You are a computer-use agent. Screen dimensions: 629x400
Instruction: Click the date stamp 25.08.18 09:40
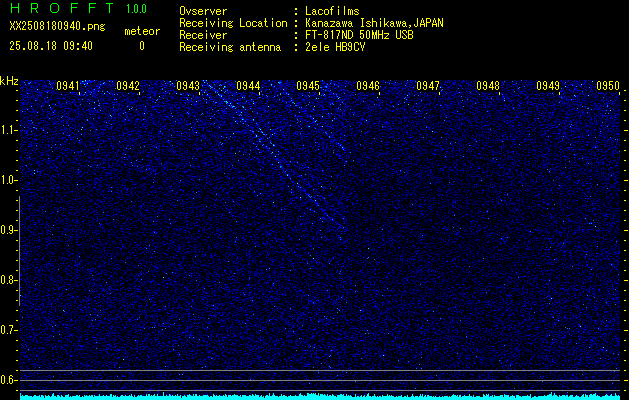[51, 46]
